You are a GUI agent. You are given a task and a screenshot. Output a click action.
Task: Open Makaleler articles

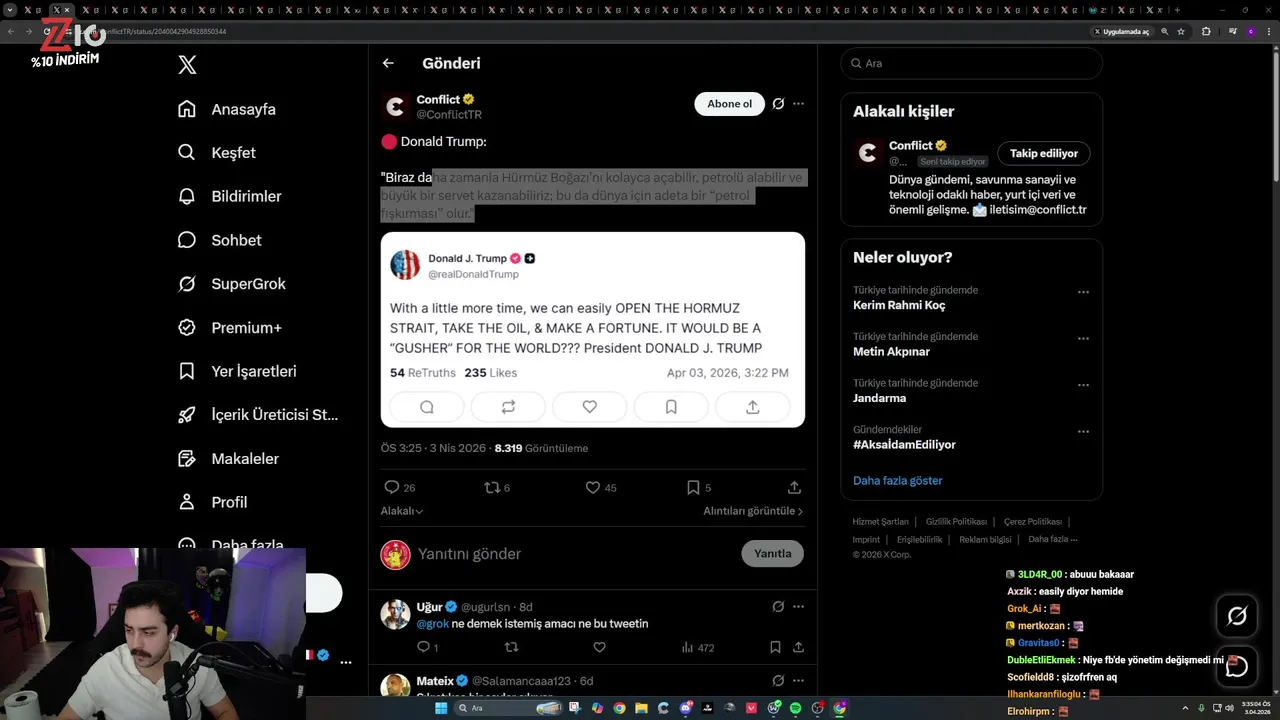pyautogui.click(x=229, y=459)
